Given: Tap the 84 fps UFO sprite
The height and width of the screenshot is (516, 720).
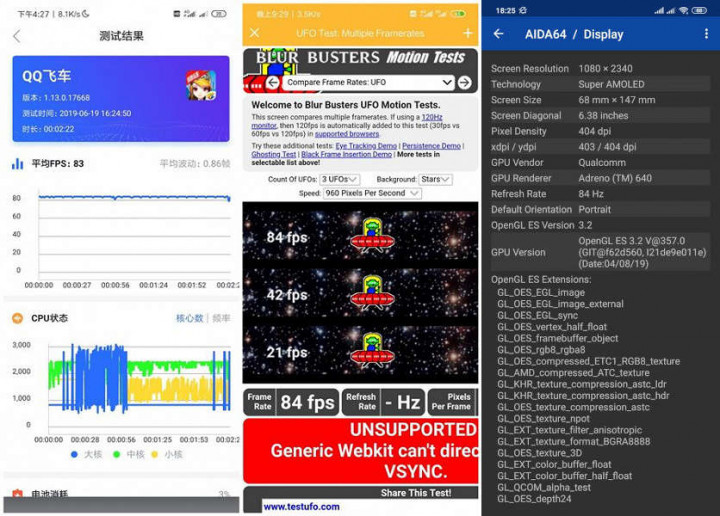Looking at the screenshot, I should tap(372, 236).
